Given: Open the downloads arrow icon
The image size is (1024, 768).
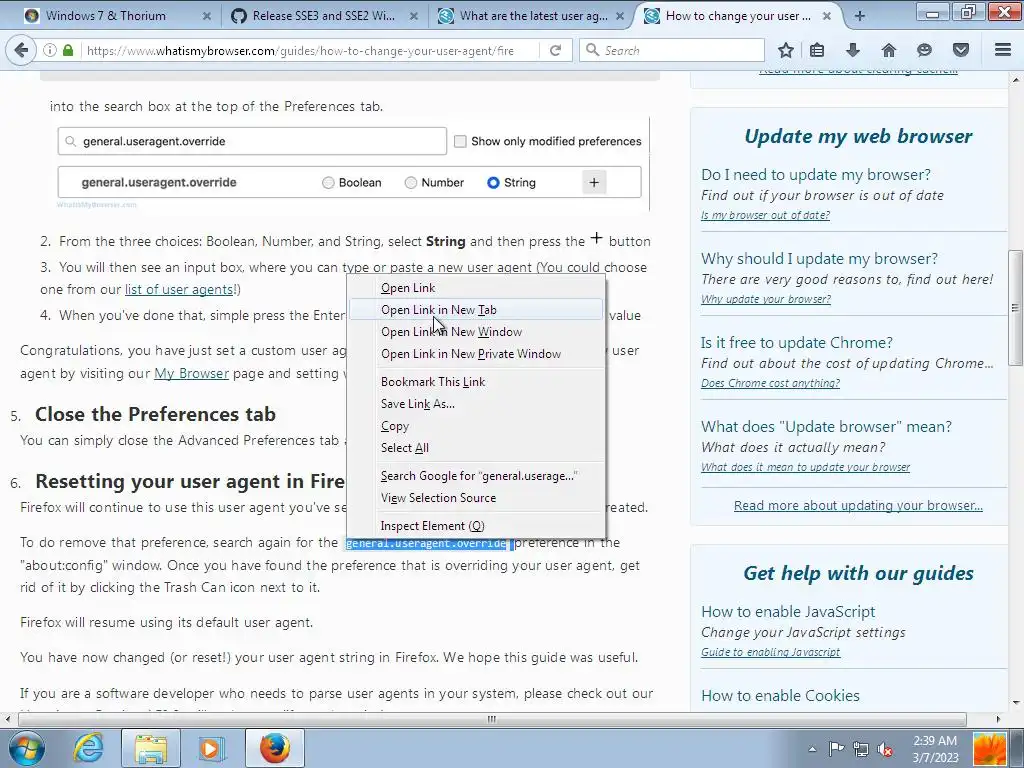Looking at the screenshot, I should (x=852, y=50).
